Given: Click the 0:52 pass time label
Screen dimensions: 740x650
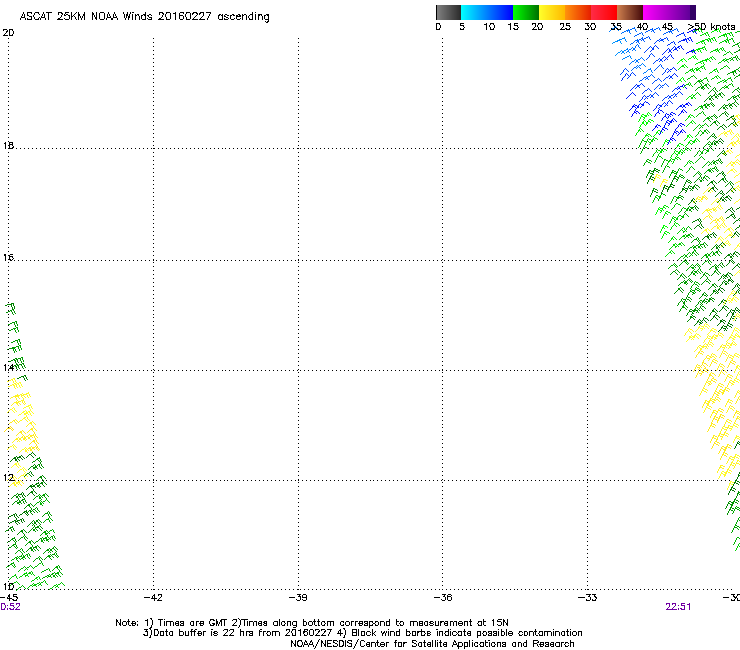Looking at the screenshot, I should click(10, 607).
